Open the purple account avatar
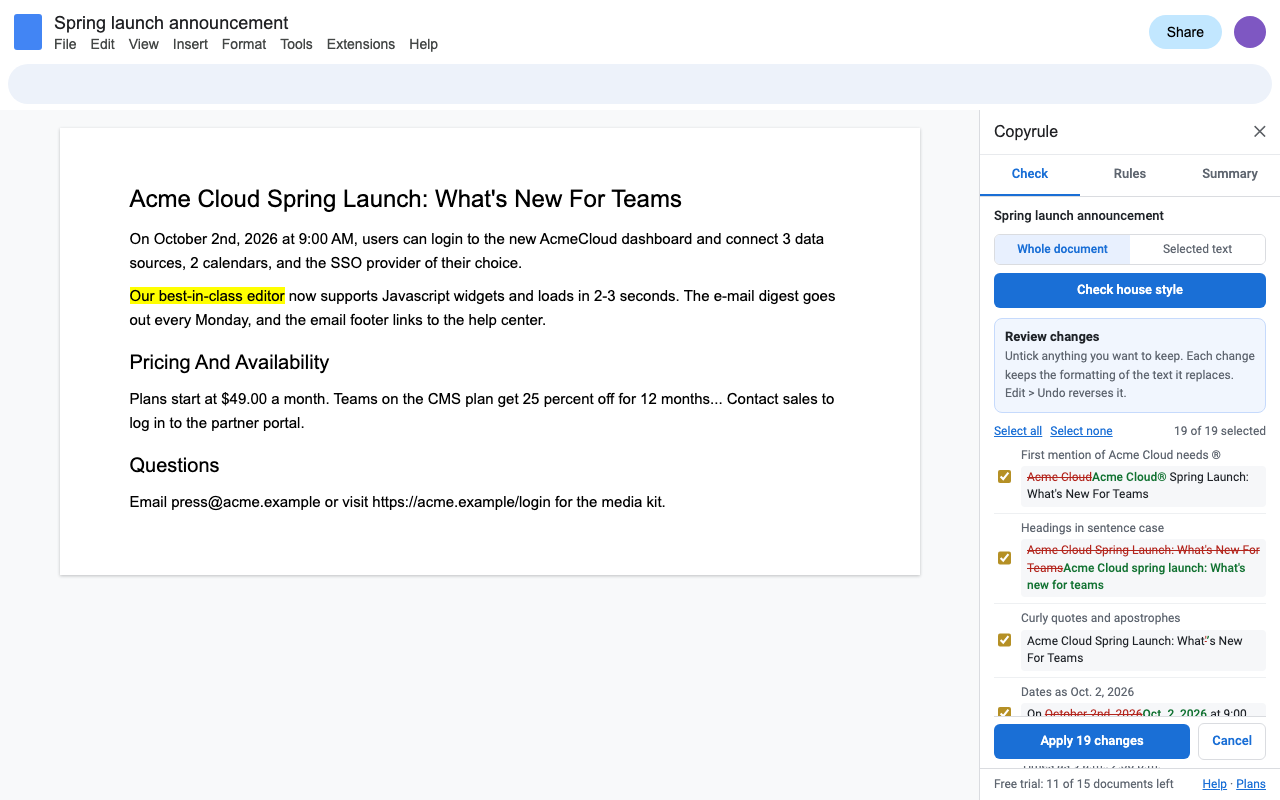The height and width of the screenshot is (800, 1280). coord(1250,32)
